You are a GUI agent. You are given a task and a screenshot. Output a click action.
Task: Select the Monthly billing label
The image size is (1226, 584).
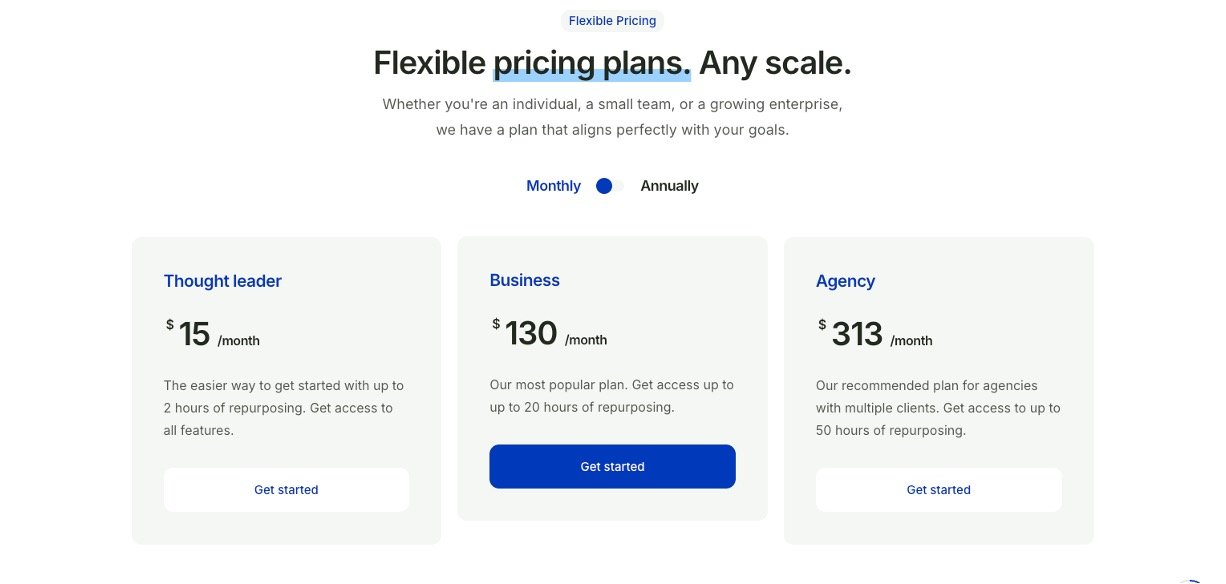coord(553,186)
